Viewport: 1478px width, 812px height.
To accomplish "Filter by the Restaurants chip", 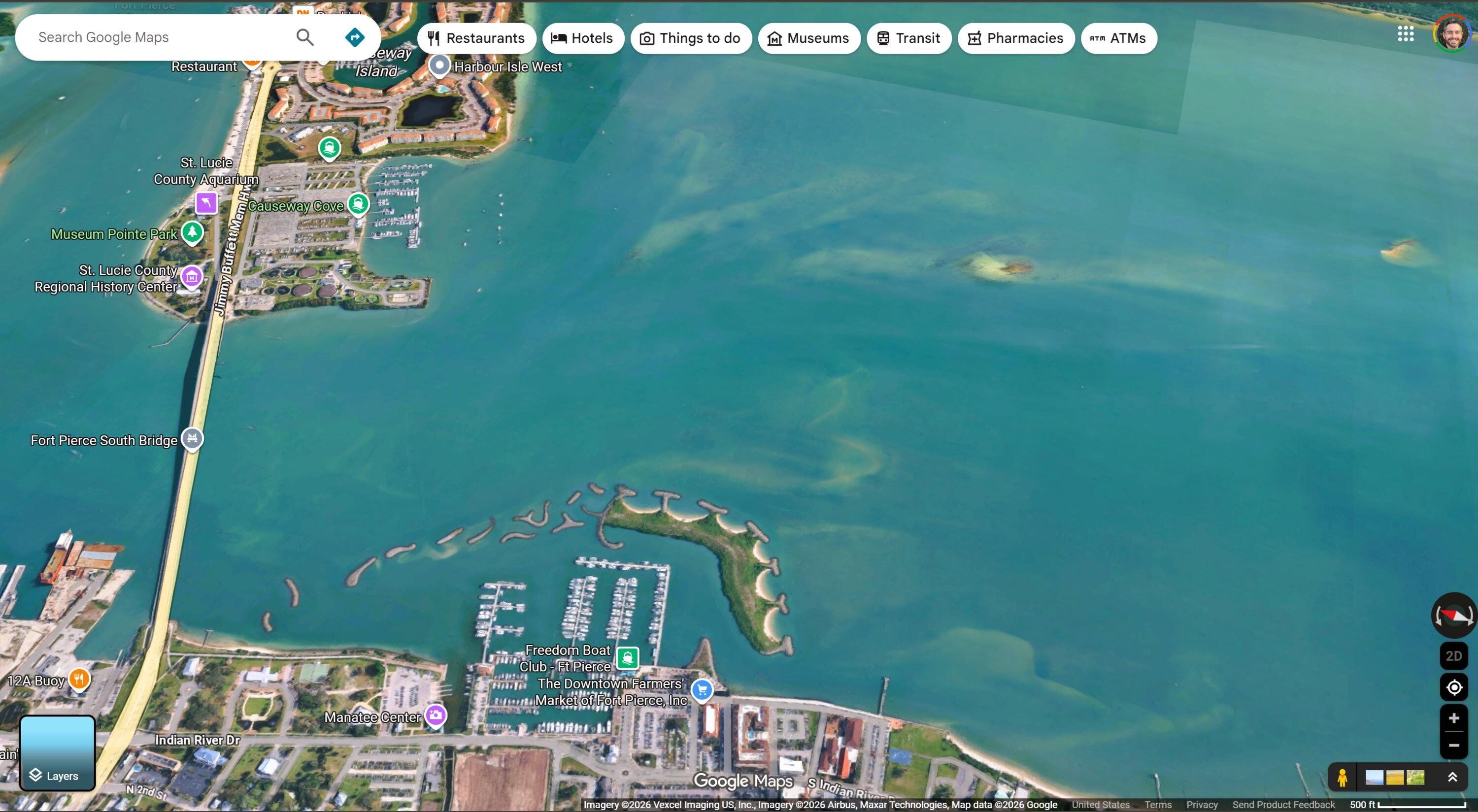I will [x=476, y=38].
